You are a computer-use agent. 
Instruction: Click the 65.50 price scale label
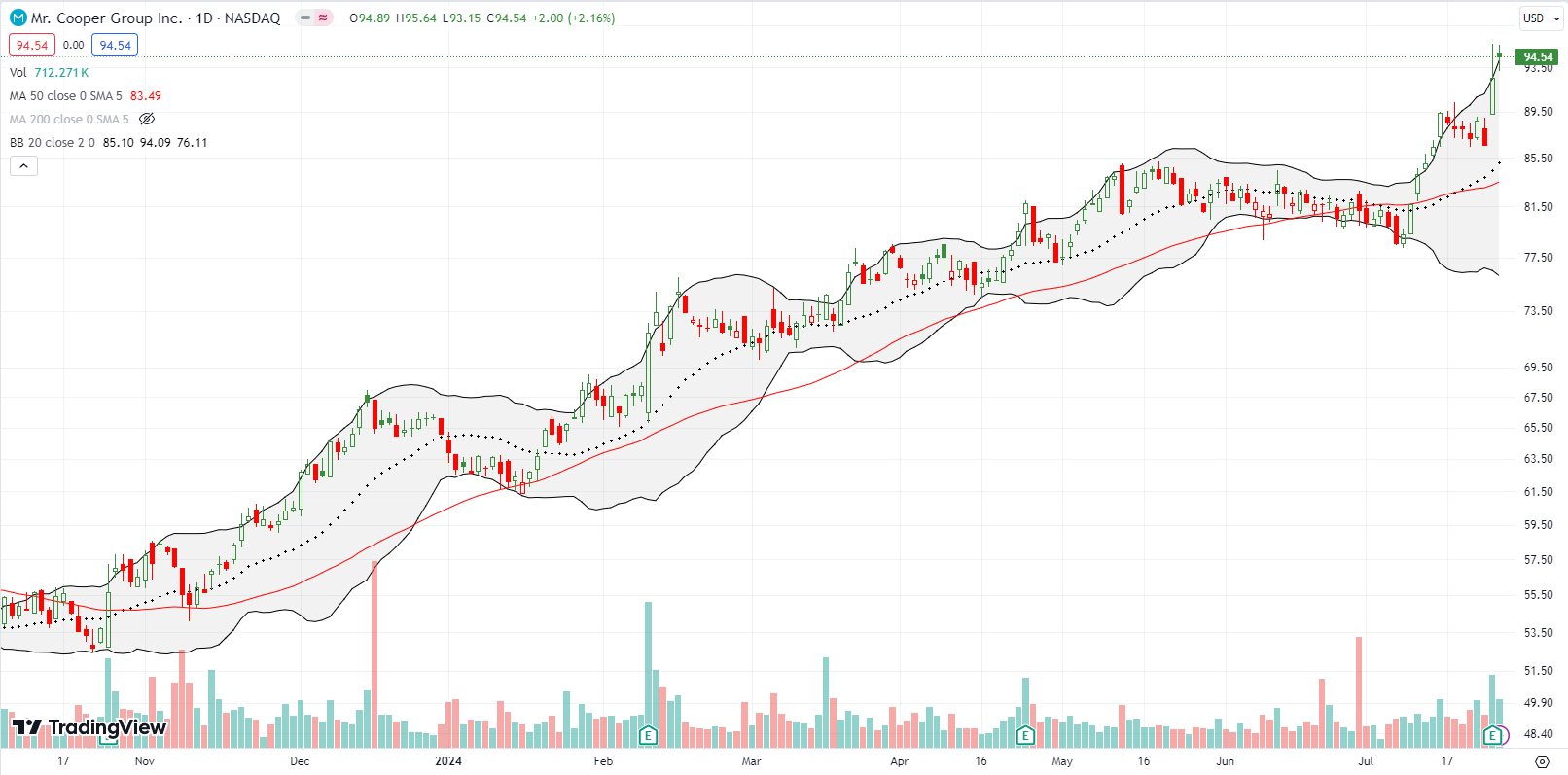[x=1539, y=427]
